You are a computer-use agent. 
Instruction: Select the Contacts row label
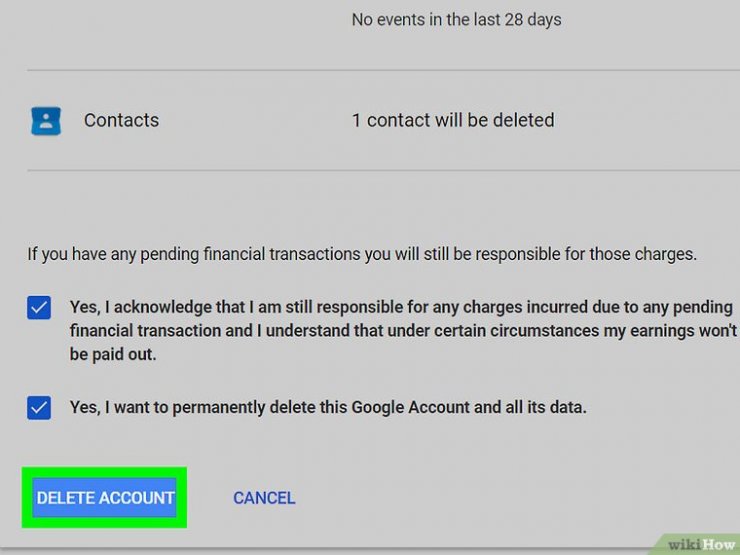point(121,120)
